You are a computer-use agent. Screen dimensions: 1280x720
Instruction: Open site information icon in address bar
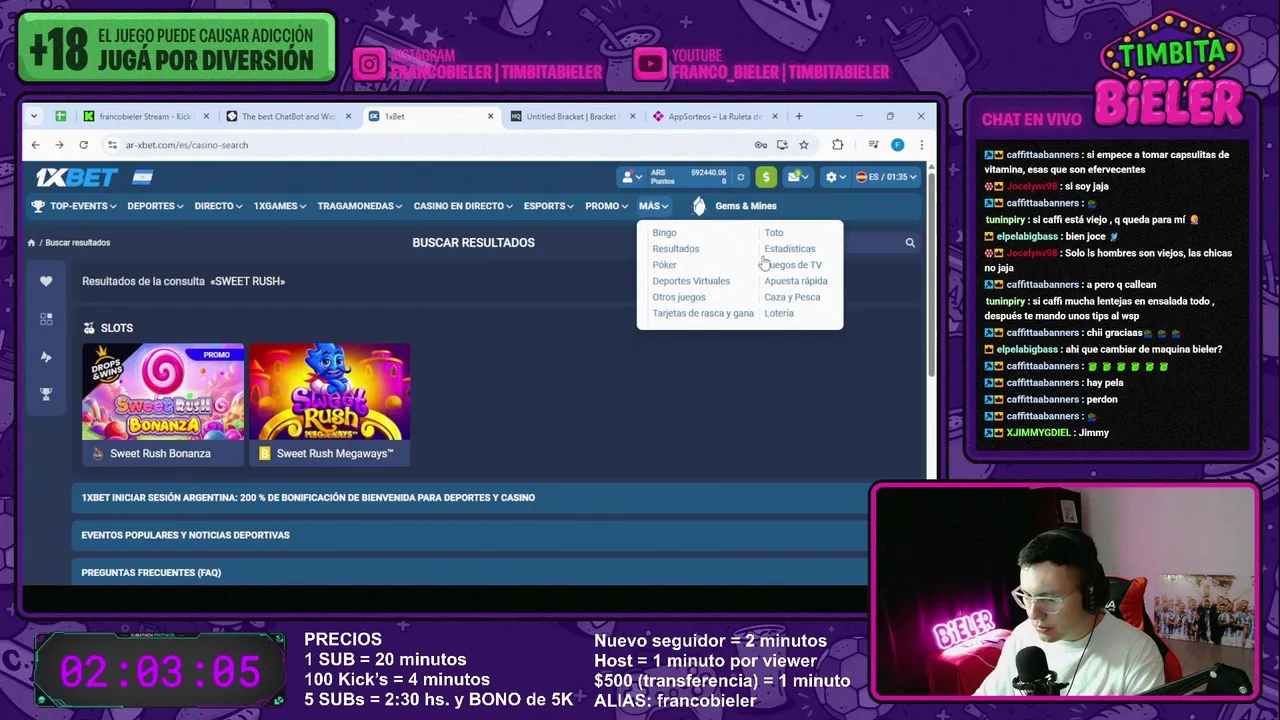tap(112, 145)
